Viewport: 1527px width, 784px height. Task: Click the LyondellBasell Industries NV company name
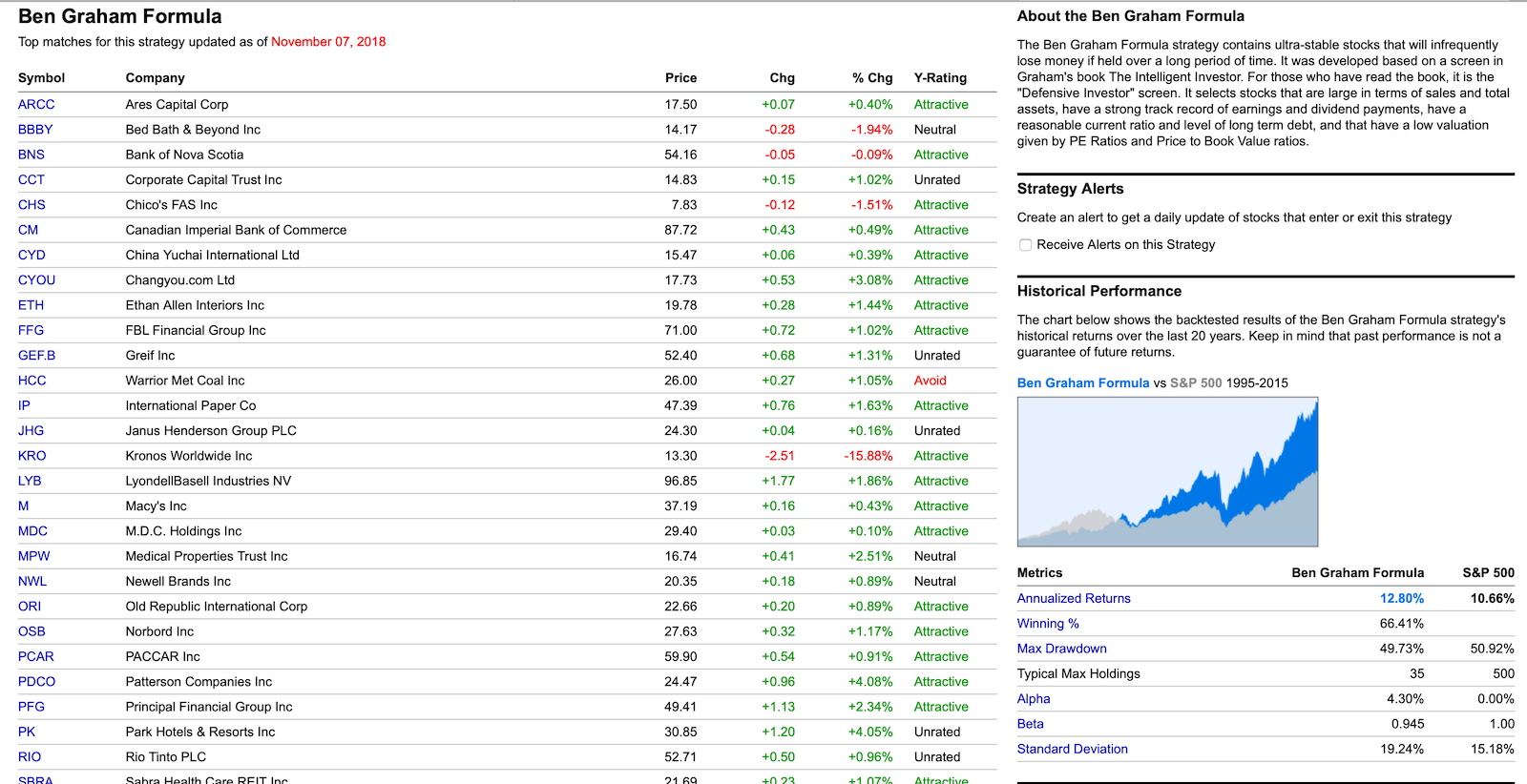pyautogui.click(x=209, y=481)
